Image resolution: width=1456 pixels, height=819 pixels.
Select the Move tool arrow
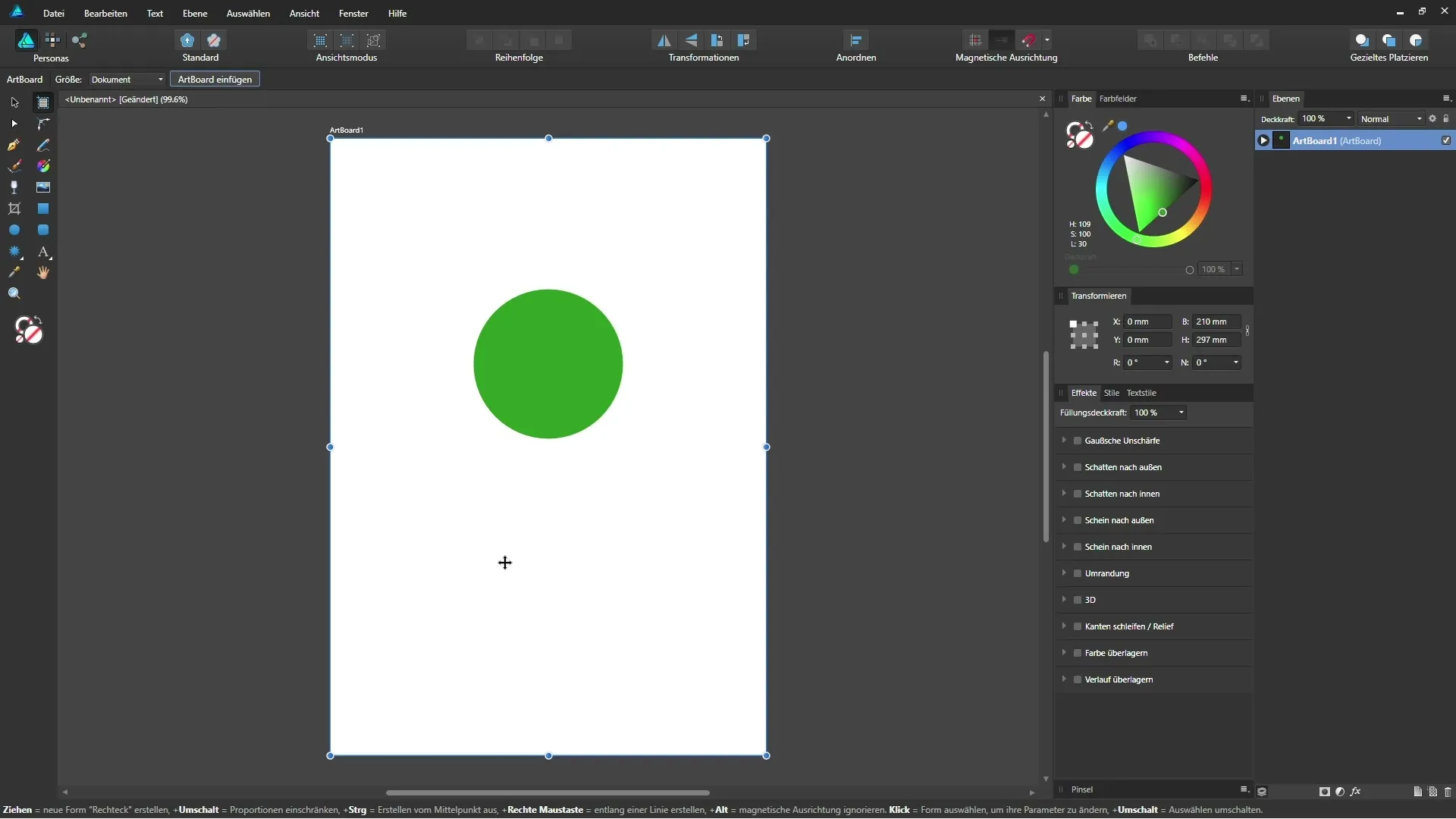[x=14, y=102]
